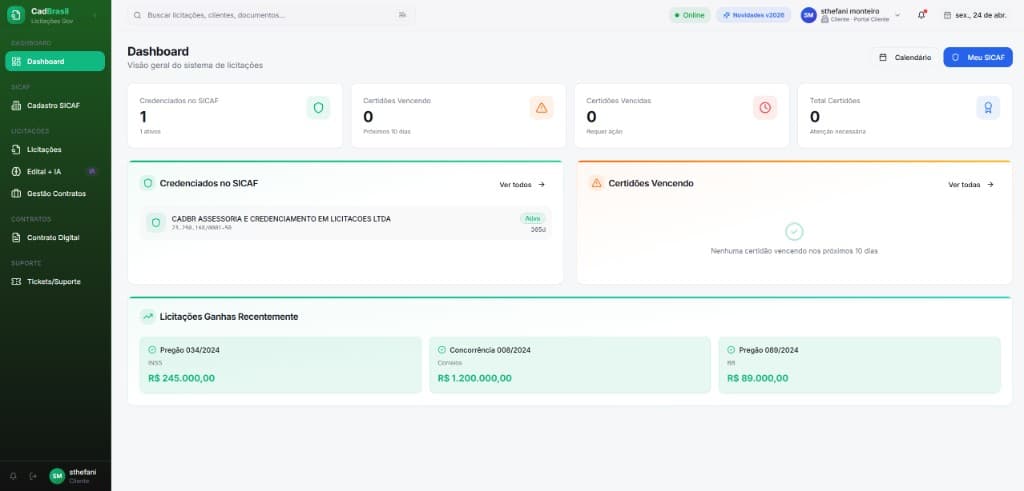Click the Total Certidões stat label

(x=835, y=101)
